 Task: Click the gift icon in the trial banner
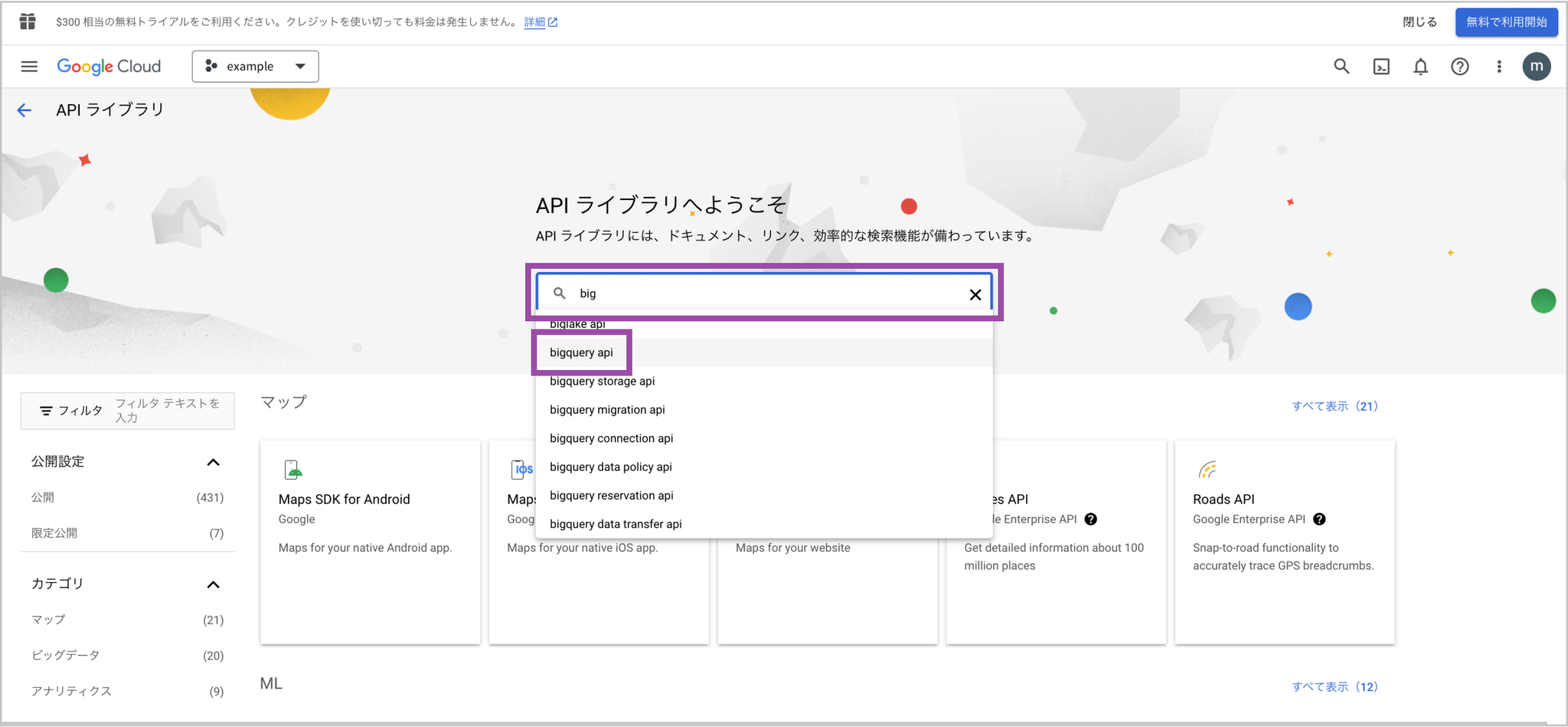pyautogui.click(x=28, y=21)
